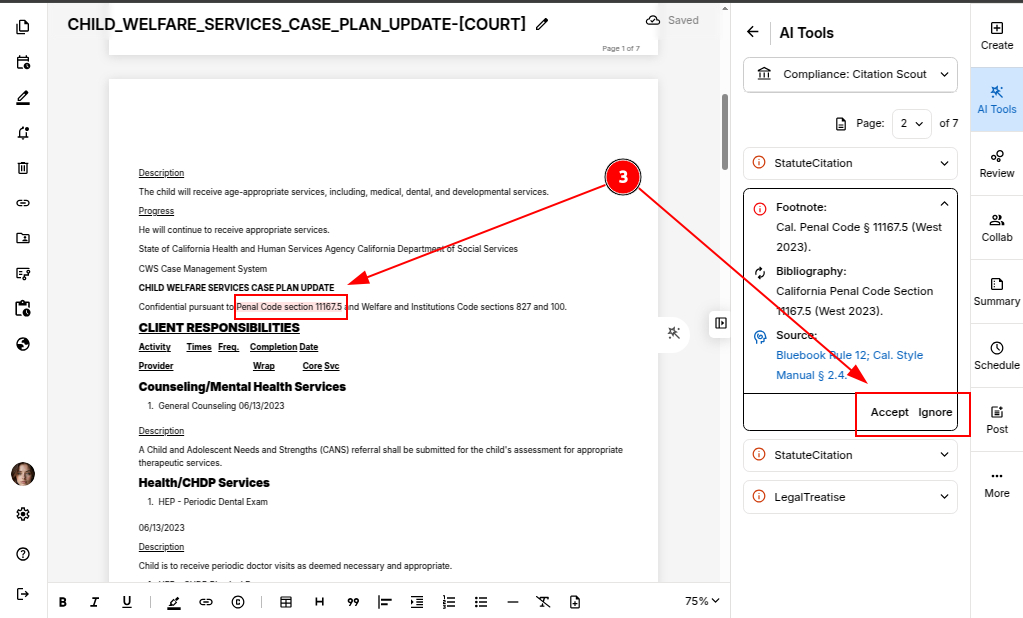Apply numbered list formatting
The height and width of the screenshot is (618, 1023).
click(449, 602)
